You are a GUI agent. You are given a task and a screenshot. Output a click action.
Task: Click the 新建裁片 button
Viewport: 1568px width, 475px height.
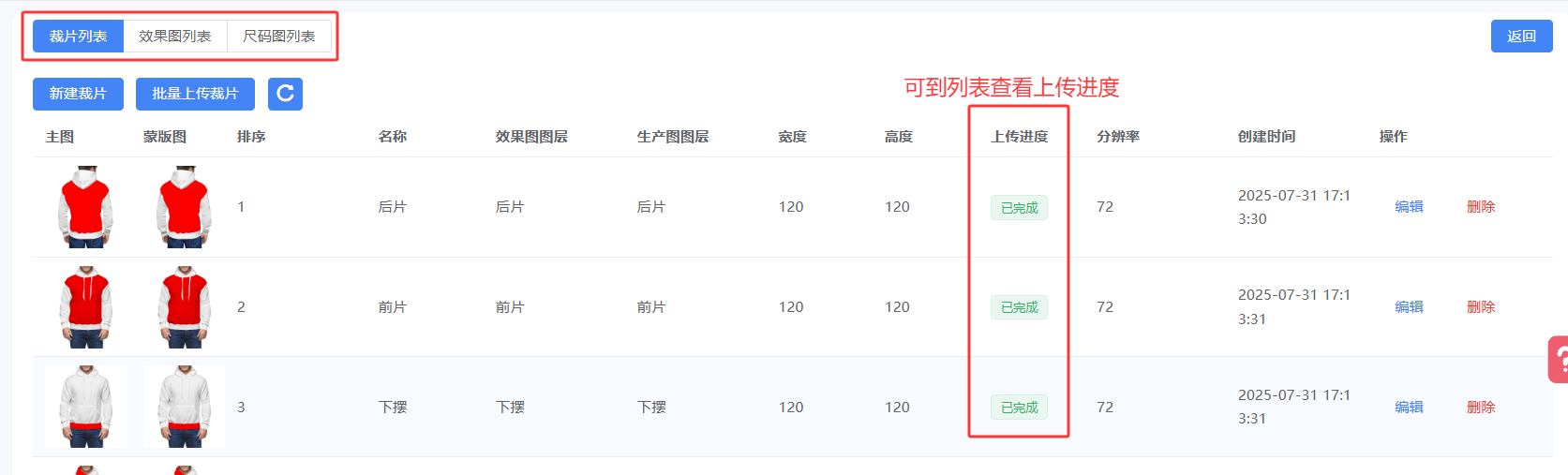(x=78, y=94)
